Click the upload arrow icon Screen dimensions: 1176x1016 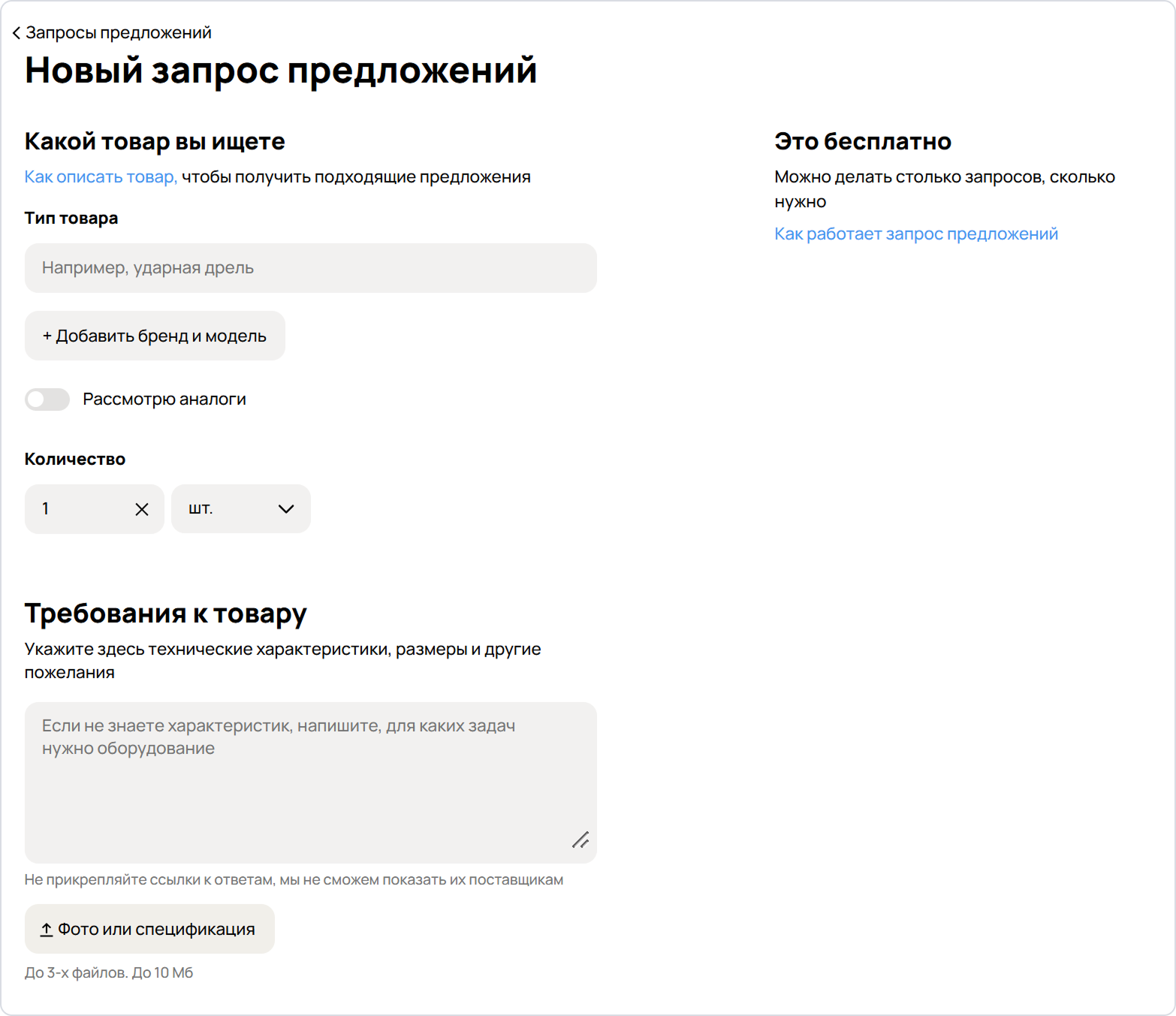tap(46, 930)
